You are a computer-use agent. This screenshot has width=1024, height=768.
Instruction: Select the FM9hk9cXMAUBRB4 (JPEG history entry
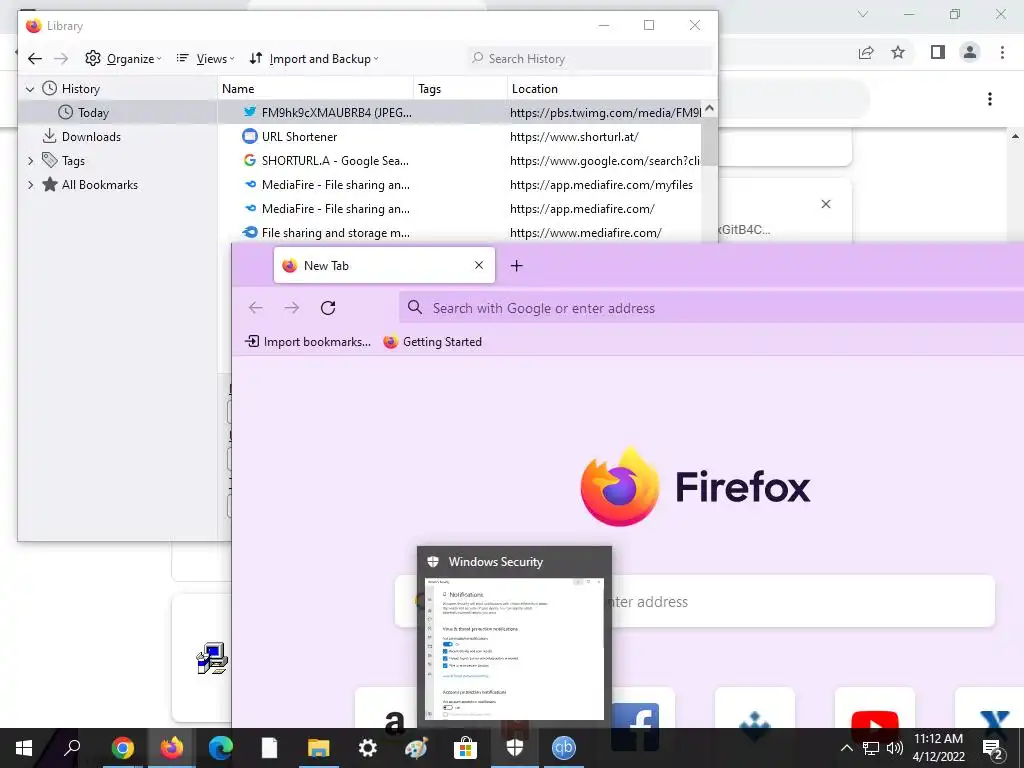[x=459, y=113]
